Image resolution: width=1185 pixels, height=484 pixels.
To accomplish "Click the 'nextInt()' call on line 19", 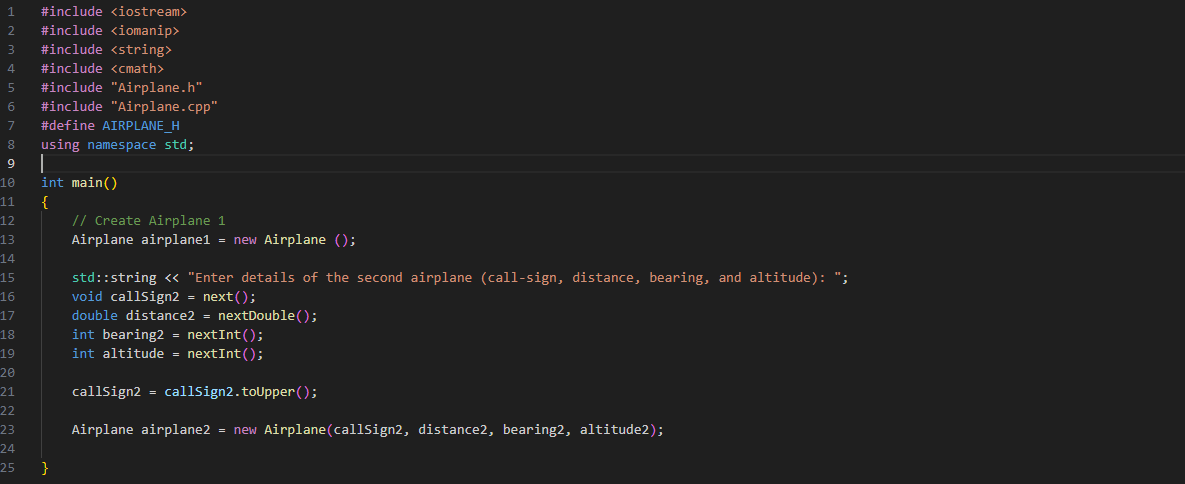I will click(x=222, y=353).
